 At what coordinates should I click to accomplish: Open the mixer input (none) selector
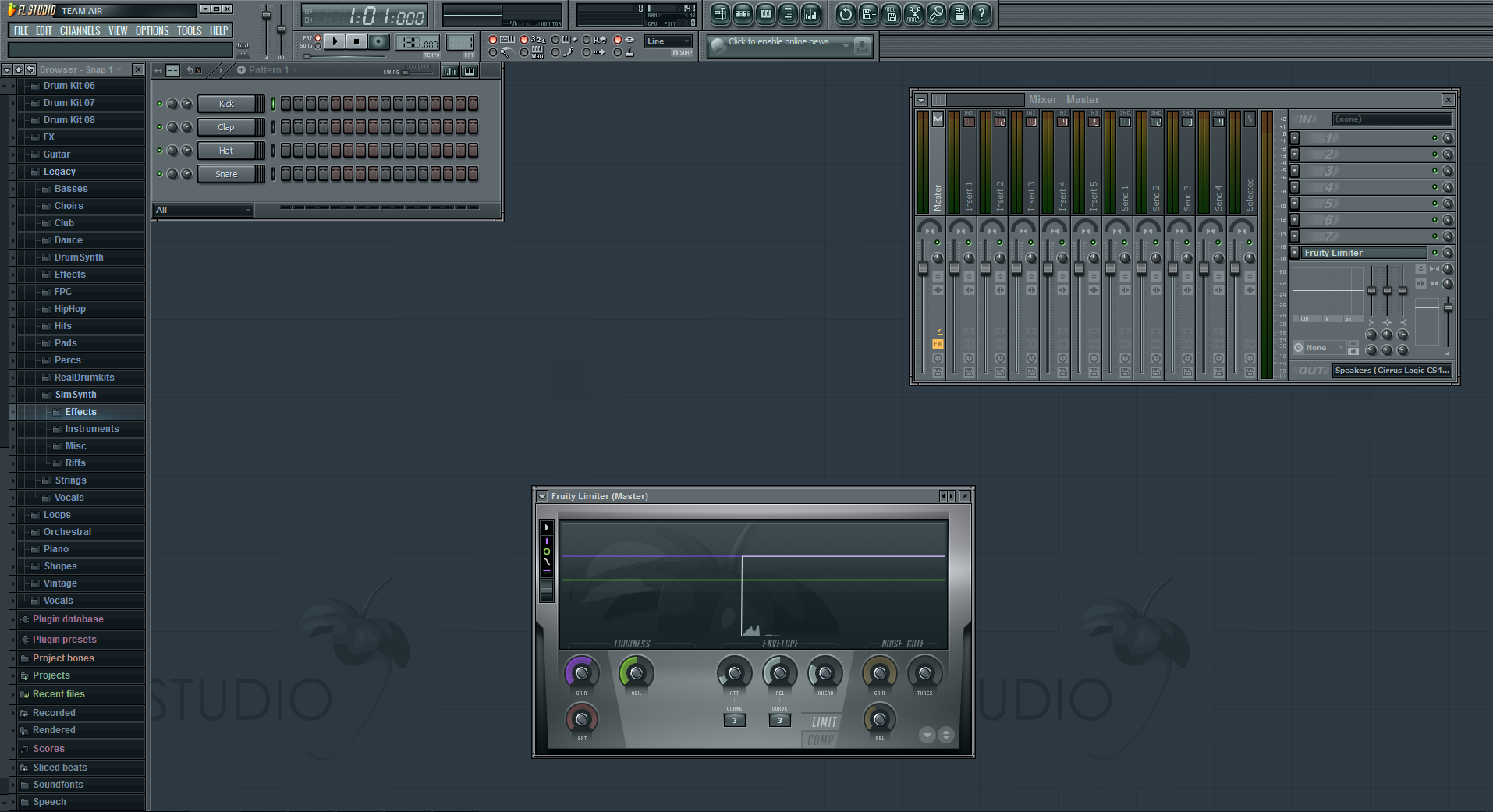(1392, 119)
